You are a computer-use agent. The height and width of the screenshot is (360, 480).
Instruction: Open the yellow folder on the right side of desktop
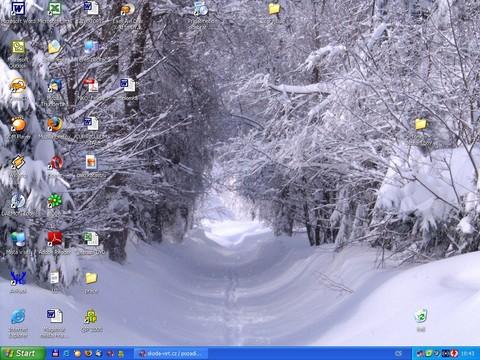[x=421, y=124]
